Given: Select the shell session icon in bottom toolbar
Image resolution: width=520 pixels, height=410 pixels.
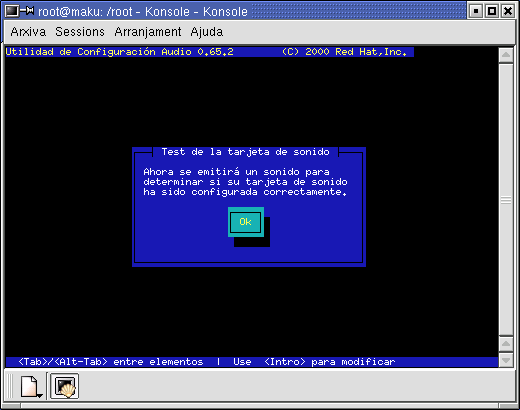Looking at the screenshot, I should [65, 386].
